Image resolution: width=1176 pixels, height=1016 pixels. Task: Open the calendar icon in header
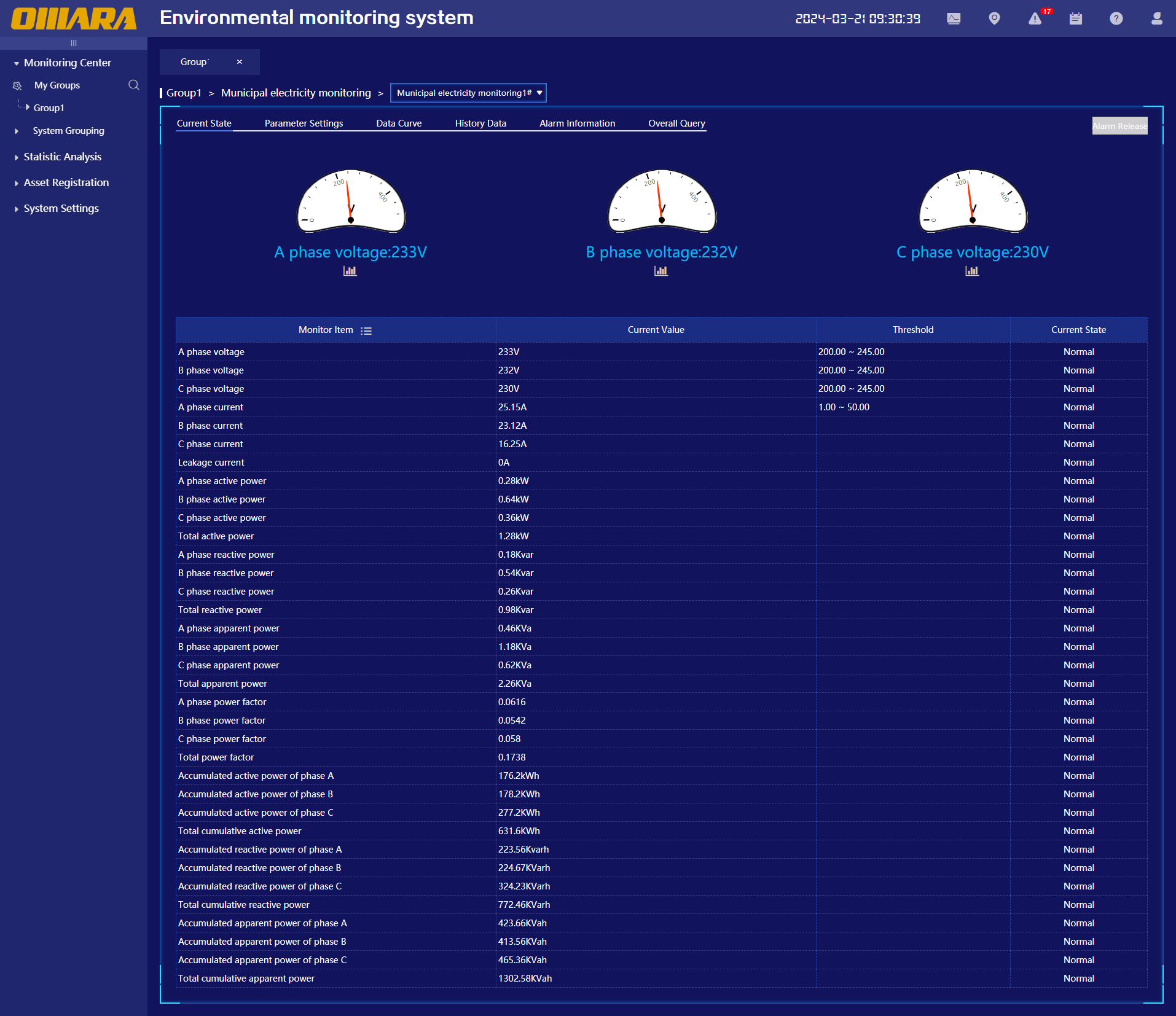(x=1075, y=19)
